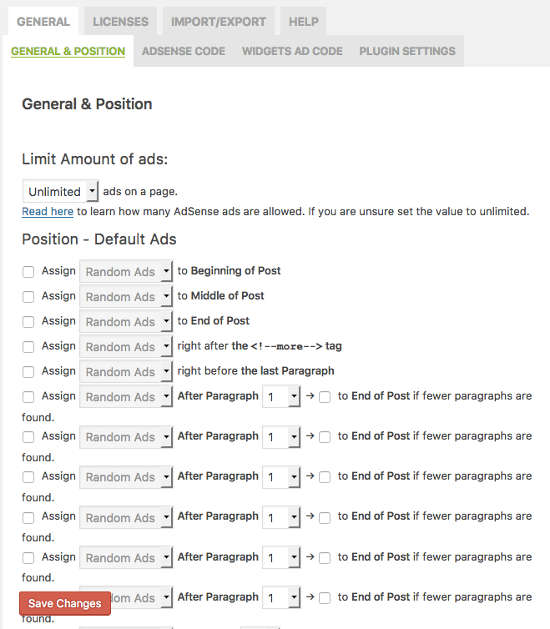Click the ads on a page. text

(x=140, y=191)
